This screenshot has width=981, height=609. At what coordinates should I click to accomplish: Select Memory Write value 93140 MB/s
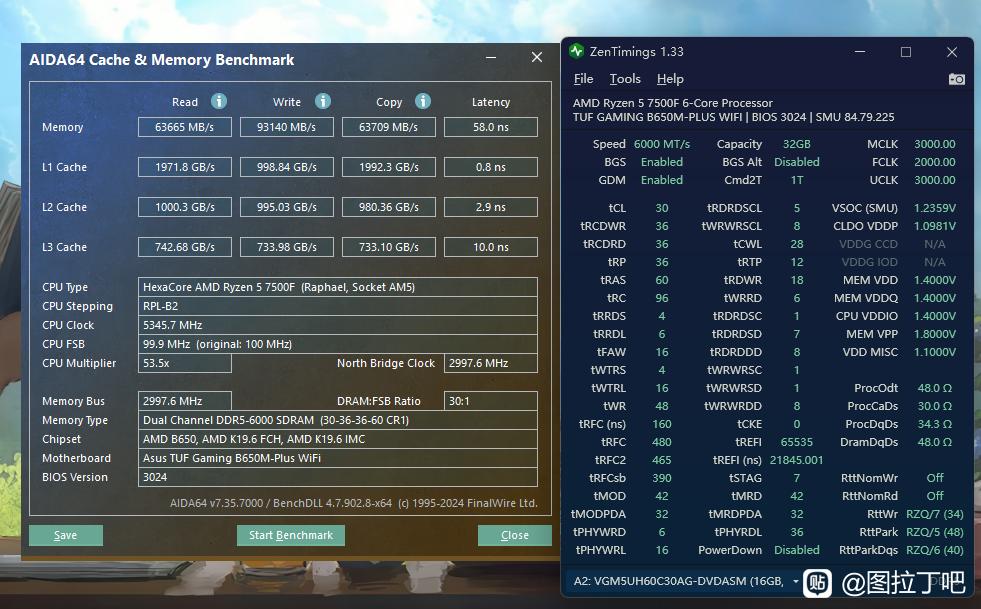tap(287, 127)
